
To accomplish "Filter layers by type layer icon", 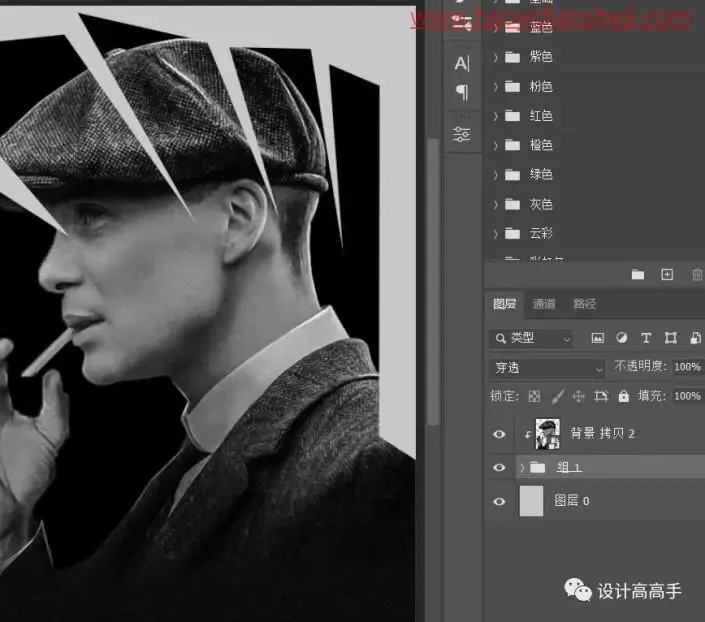I will (x=646, y=338).
